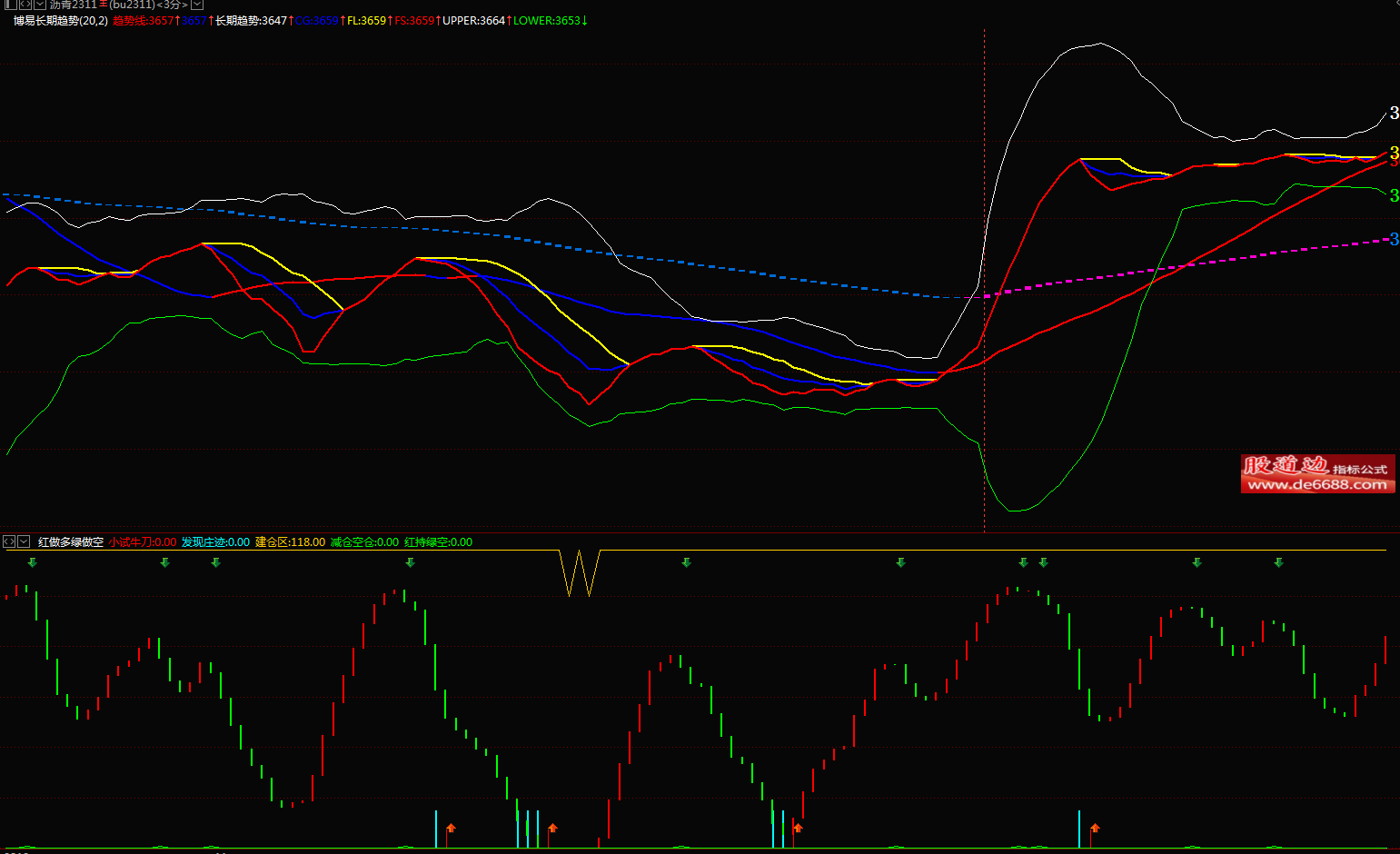
Task: Open the dropdown arrow left of 沥青2311 title
Action: tap(39, 5)
